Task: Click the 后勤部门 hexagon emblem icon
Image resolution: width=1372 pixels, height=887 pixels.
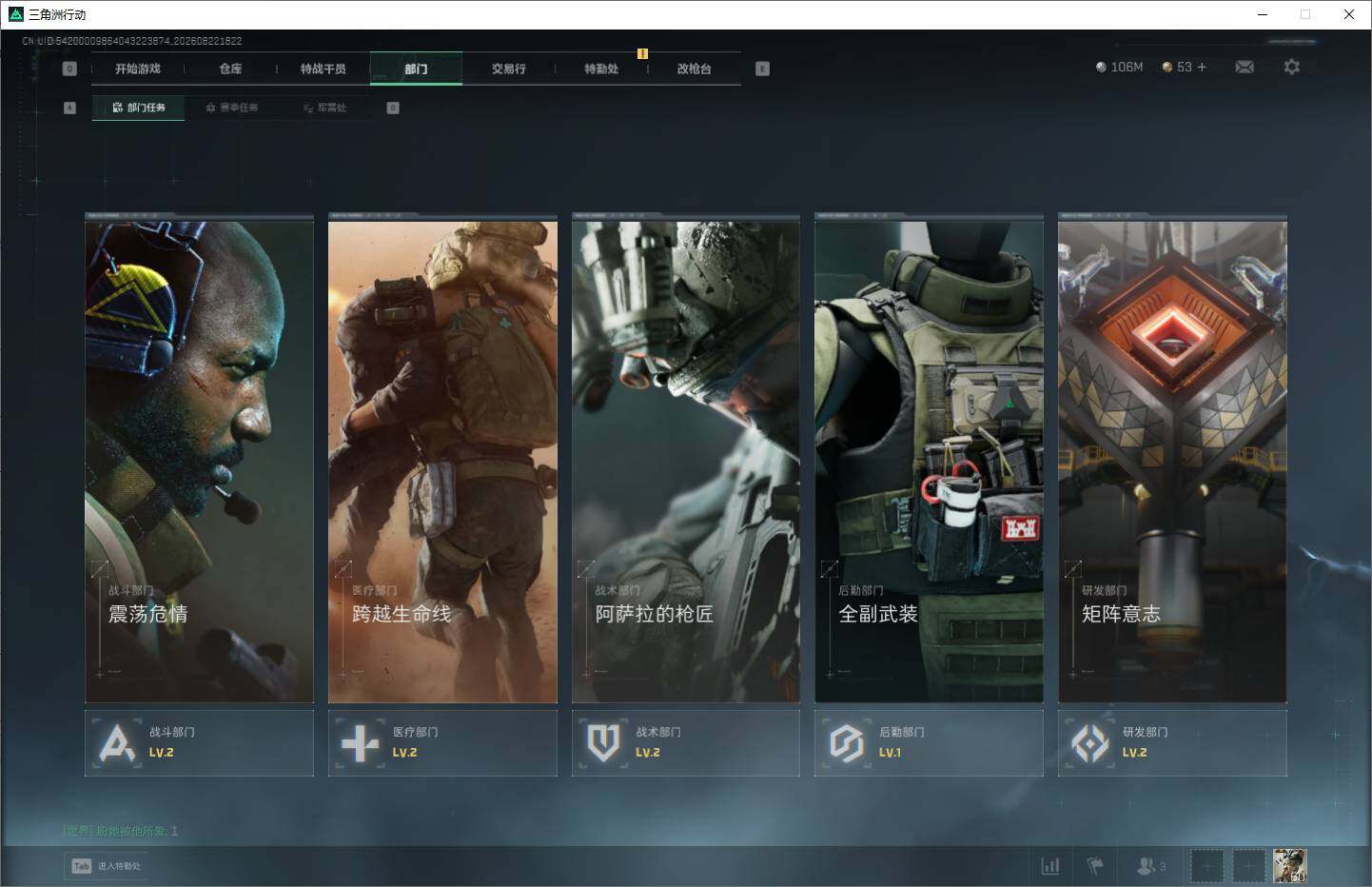Action: pyautogui.click(x=846, y=743)
